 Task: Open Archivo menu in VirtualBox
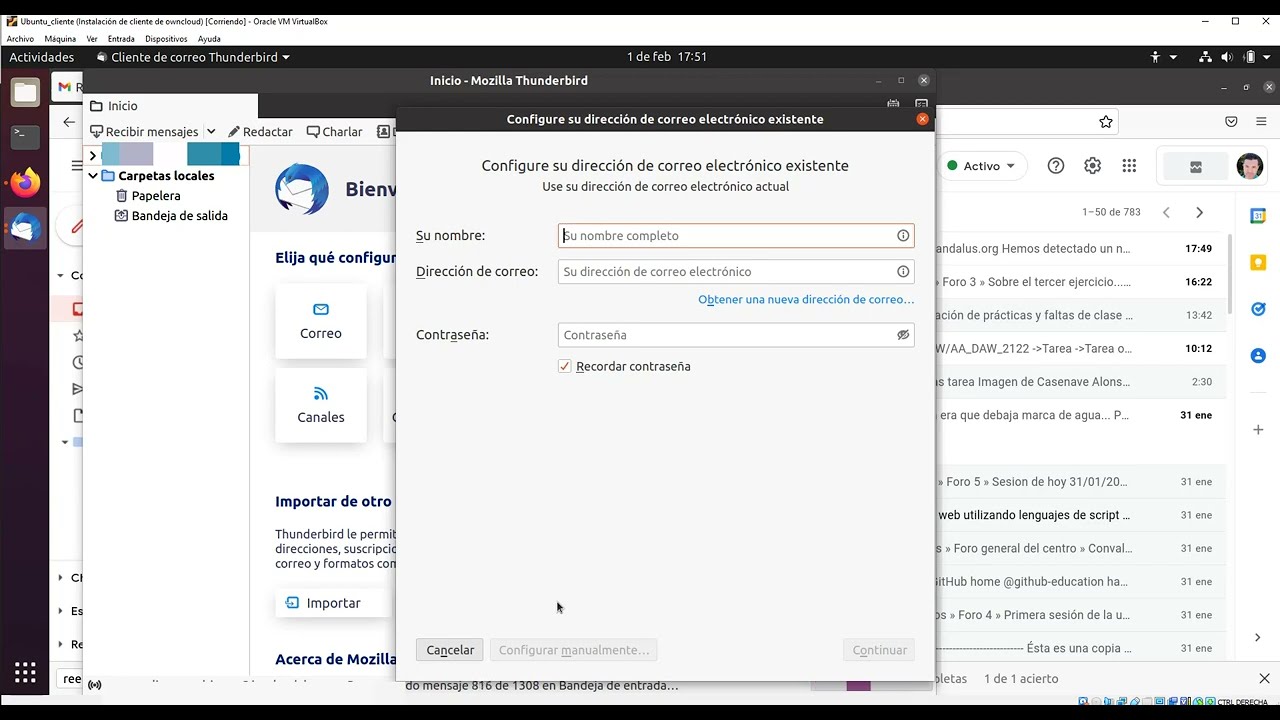click(20, 39)
